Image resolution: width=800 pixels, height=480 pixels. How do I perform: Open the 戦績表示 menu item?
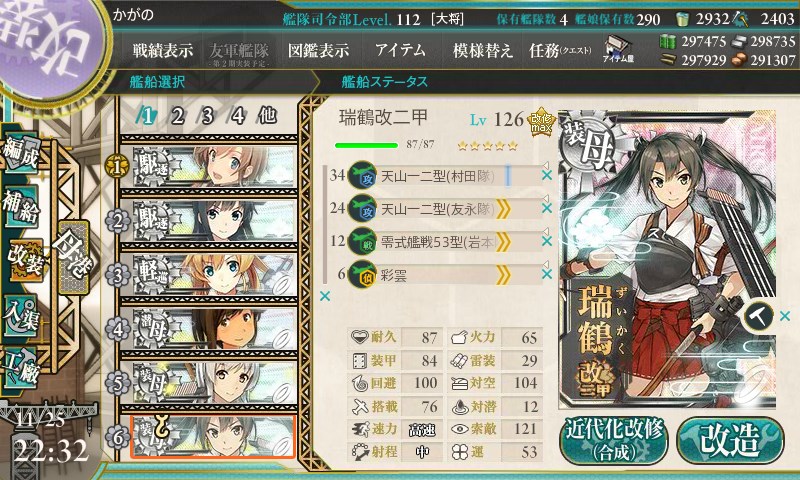[163, 50]
